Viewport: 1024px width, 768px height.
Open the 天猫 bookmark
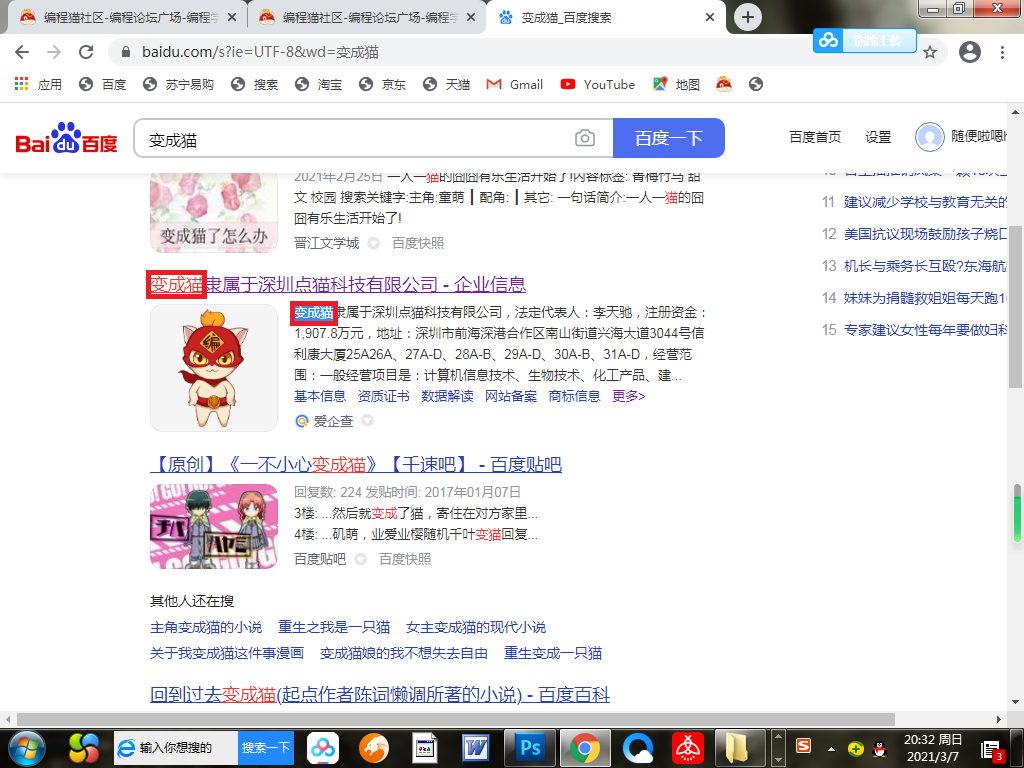pos(447,84)
